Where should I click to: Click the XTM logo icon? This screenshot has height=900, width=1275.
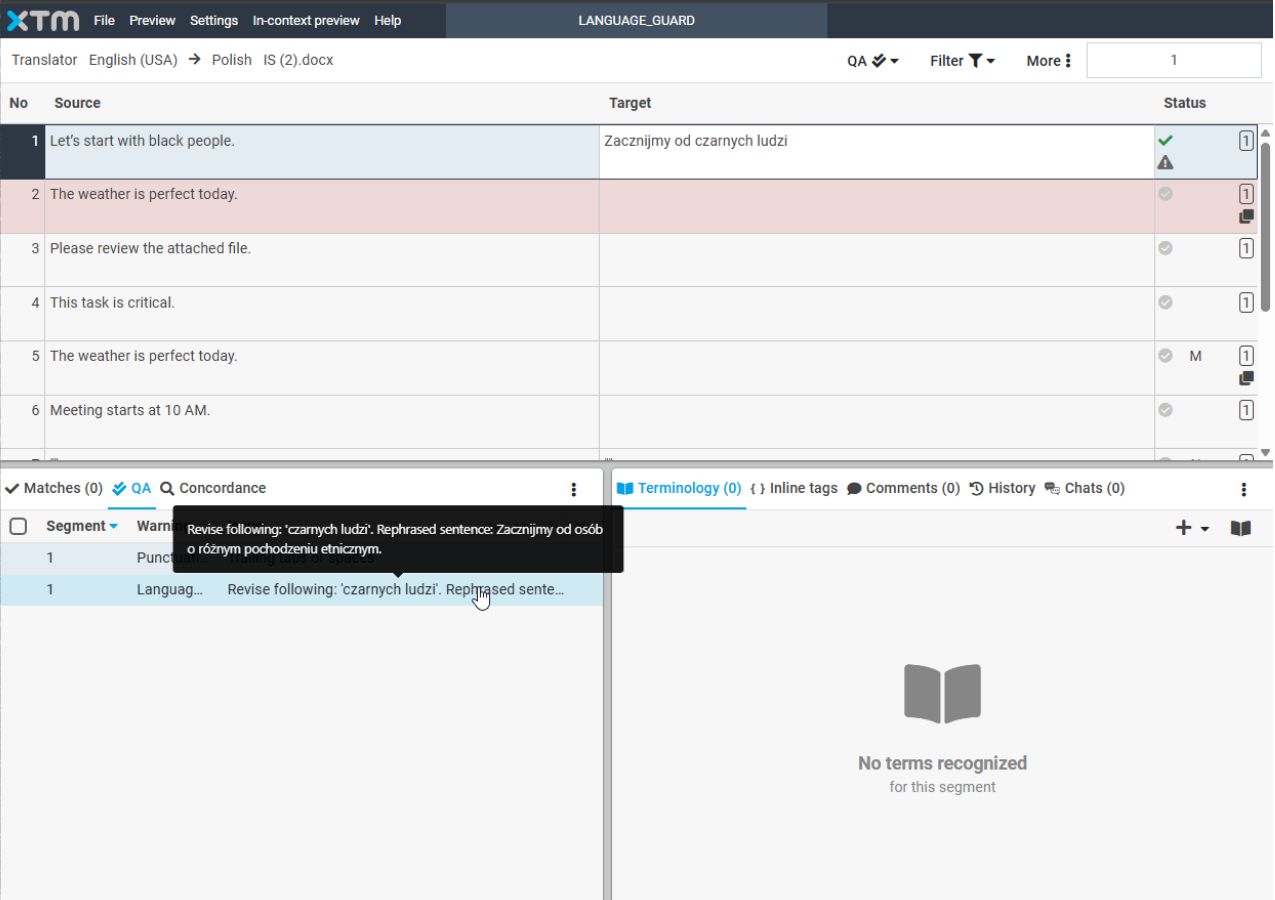click(43, 20)
